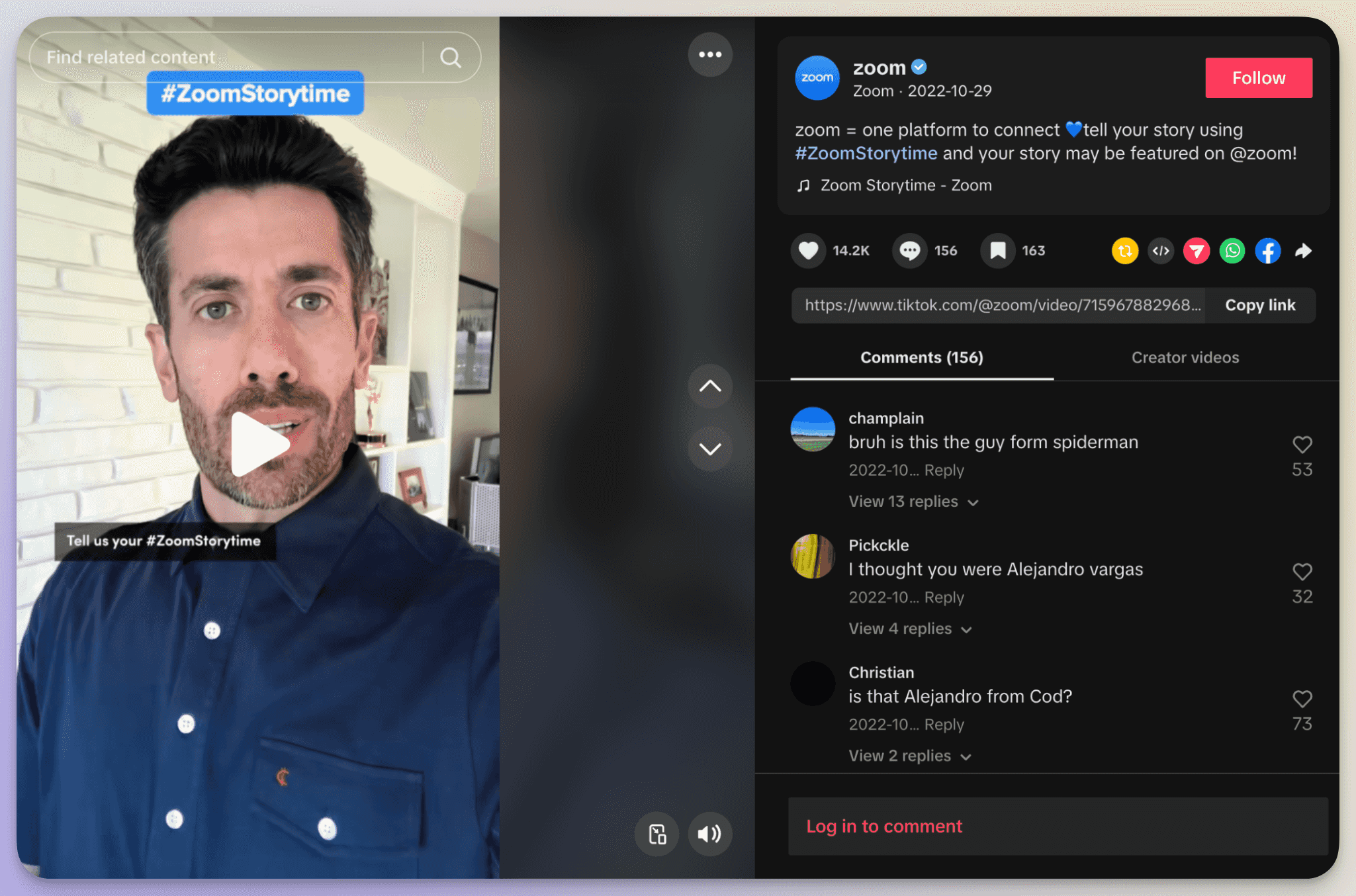Open champlain's profile avatar
This screenshot has height=896, width=1356.
tap(813, 429)
